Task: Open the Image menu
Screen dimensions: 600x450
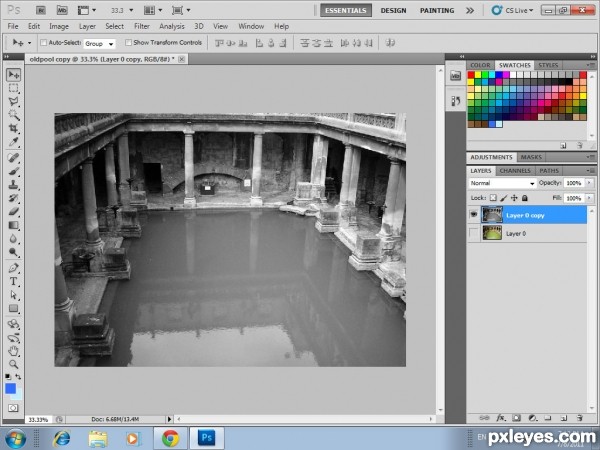Action: coord(59,26)
